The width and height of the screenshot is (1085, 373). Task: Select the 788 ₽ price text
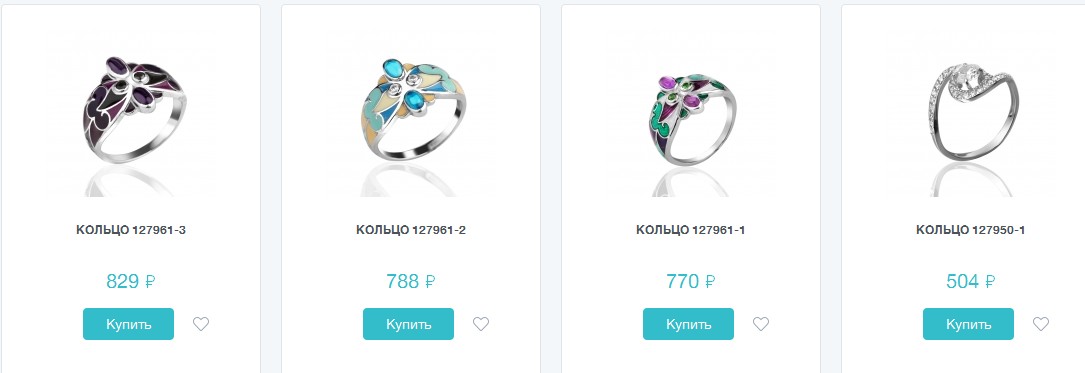(411, 281)
